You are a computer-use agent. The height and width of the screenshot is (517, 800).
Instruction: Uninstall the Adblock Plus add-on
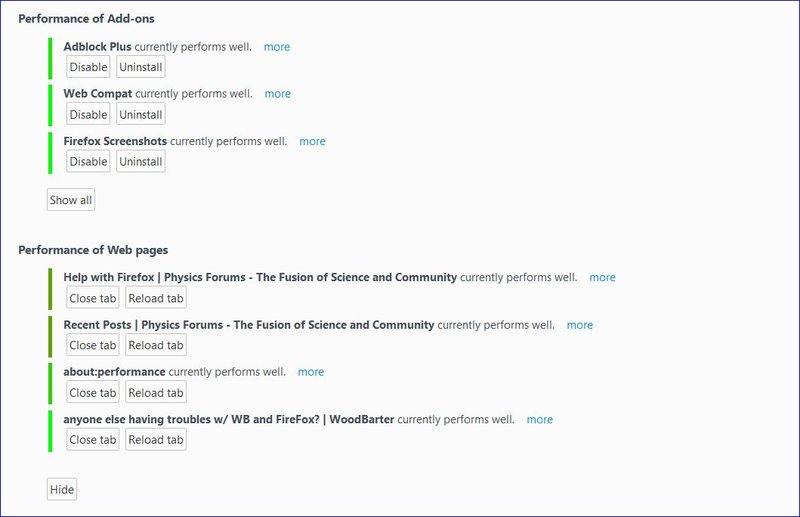pos(141,67)
